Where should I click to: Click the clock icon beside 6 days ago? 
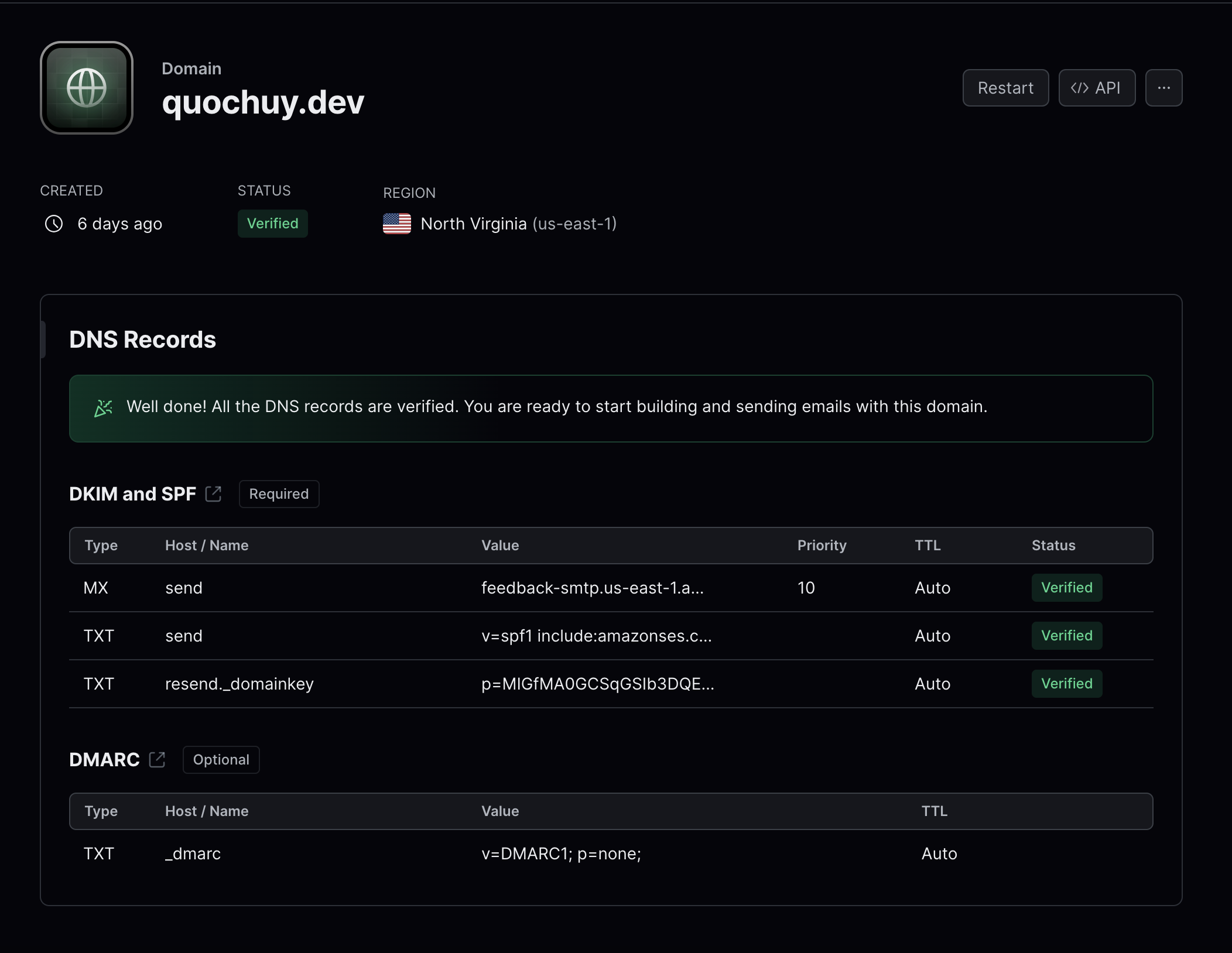[54, 224]
